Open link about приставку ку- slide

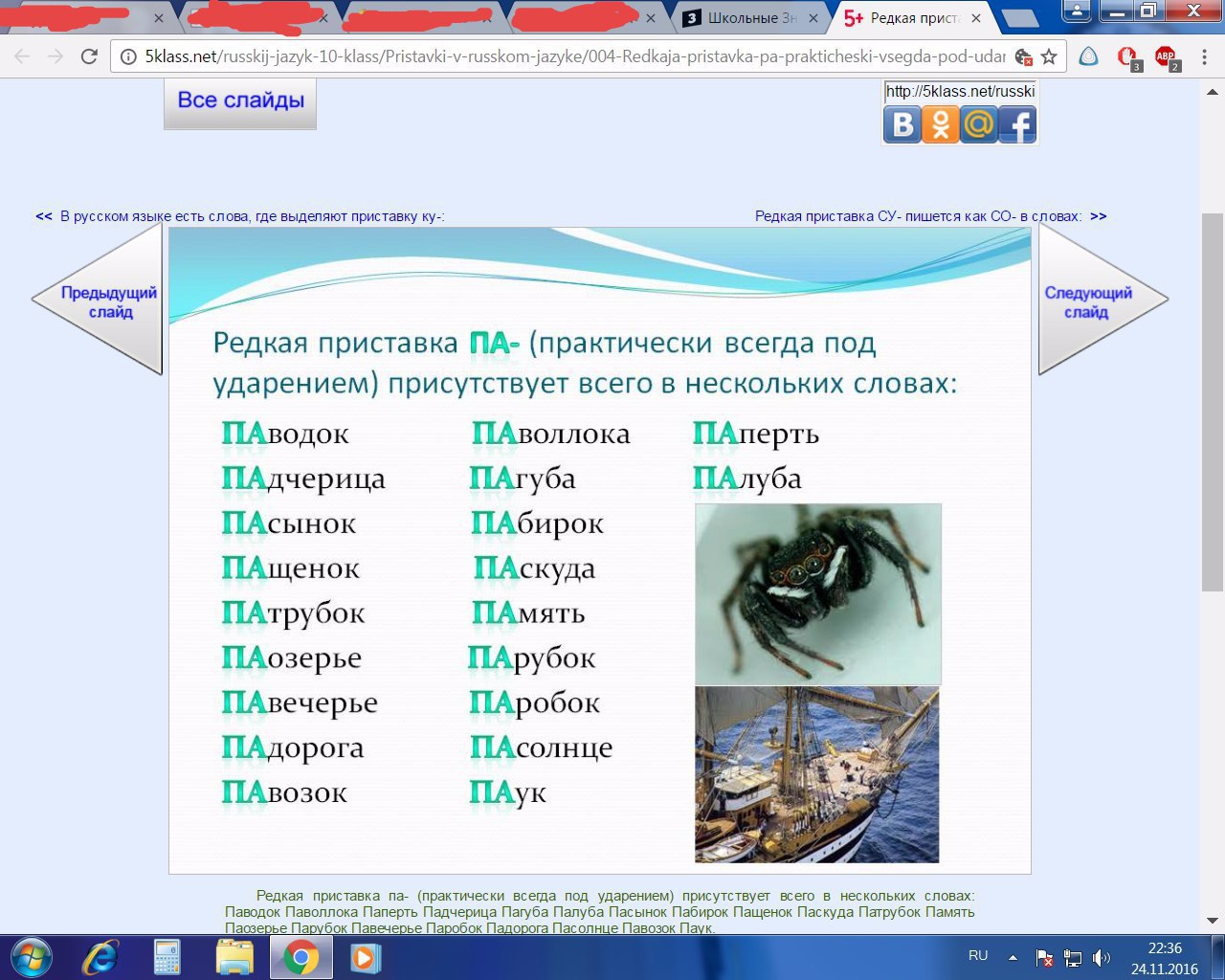252,216
